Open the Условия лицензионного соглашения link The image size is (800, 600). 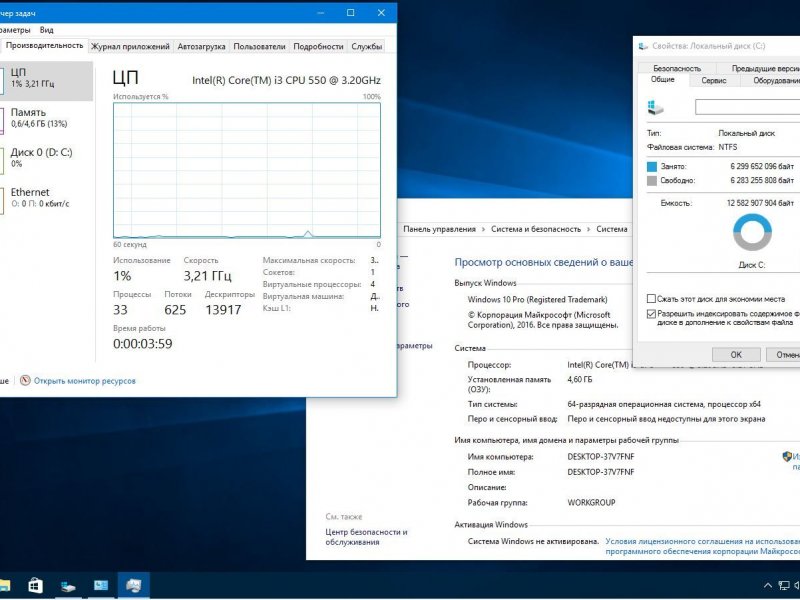click(x=703, y=546)
